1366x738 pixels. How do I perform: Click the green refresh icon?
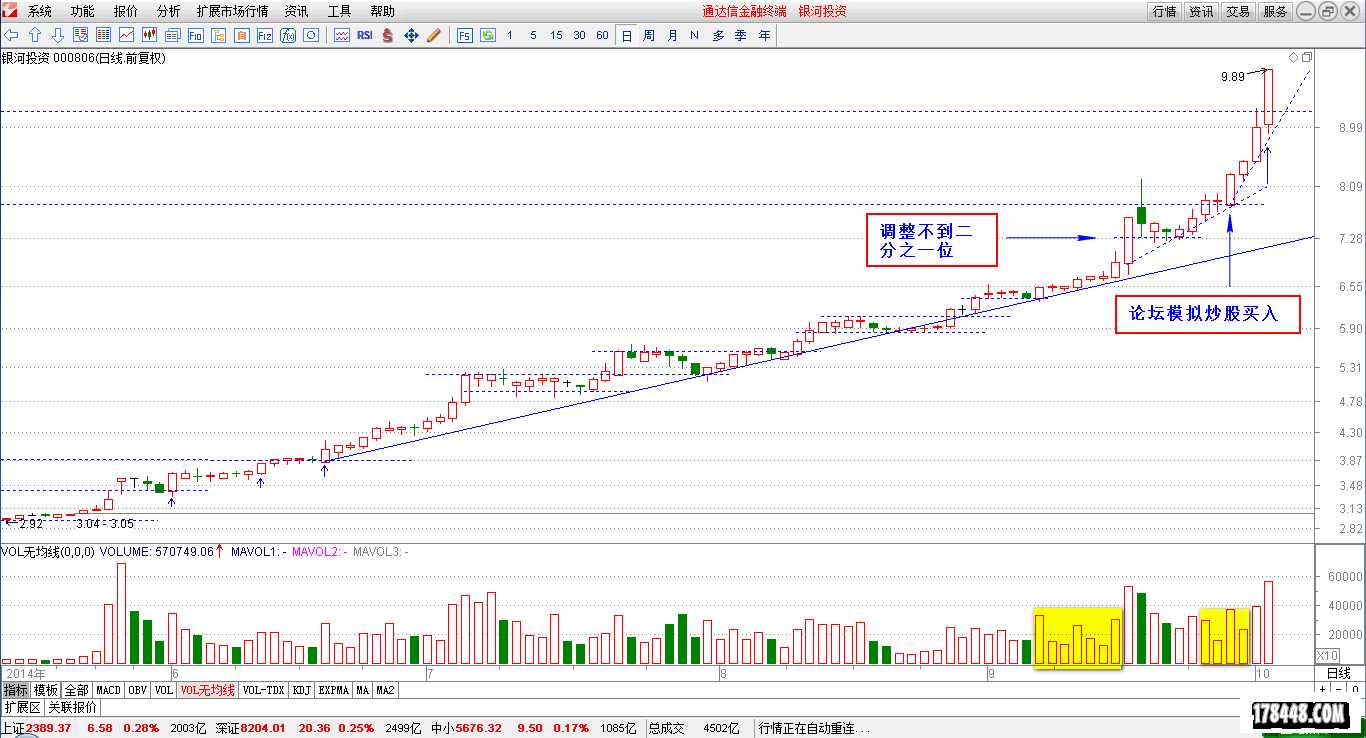[488, 35]
